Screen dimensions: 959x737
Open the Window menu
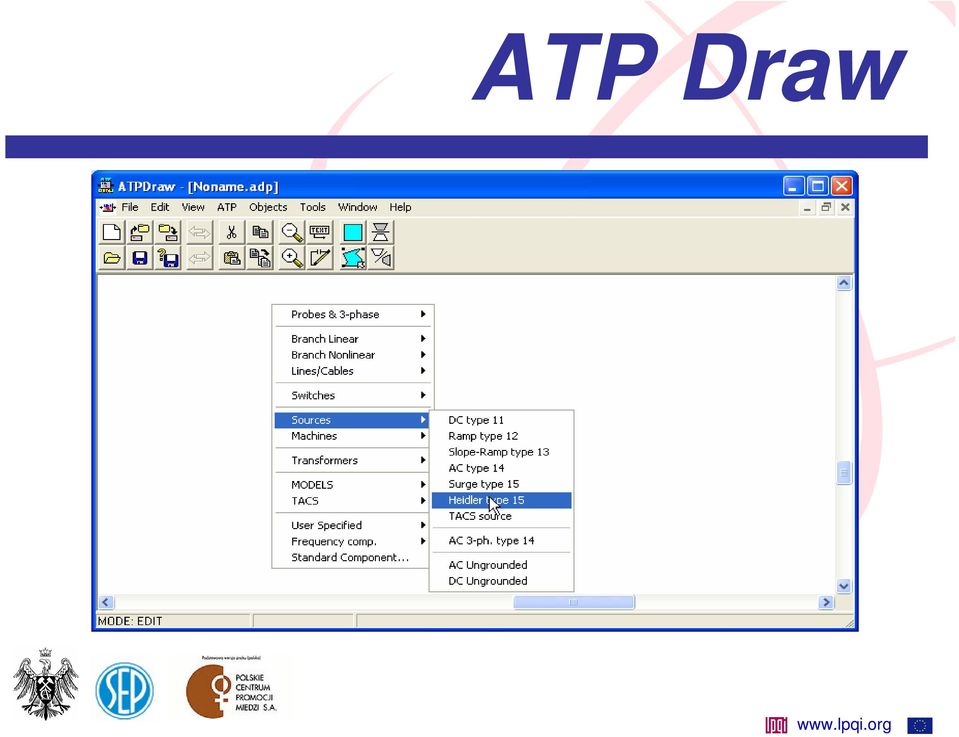click(358, 207)
